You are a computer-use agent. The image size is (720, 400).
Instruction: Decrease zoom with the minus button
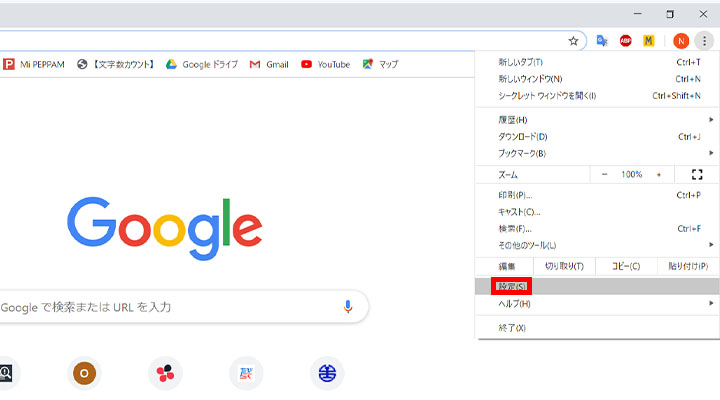(x=604, y=175)
